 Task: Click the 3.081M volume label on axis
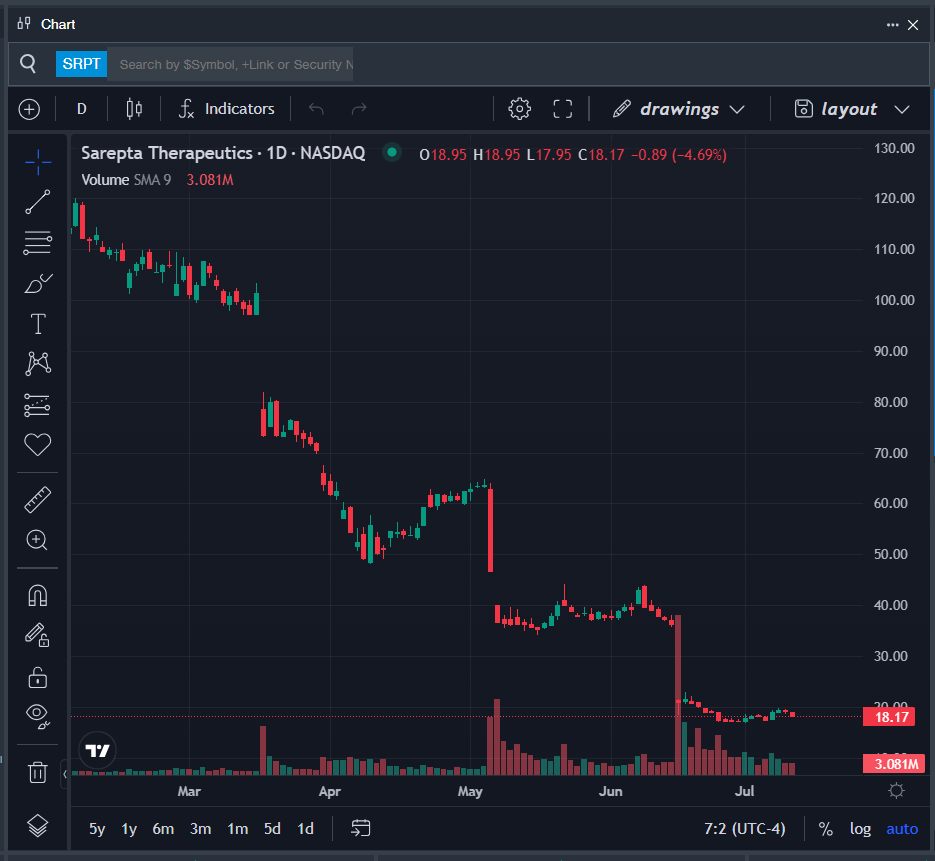point(893,764)
